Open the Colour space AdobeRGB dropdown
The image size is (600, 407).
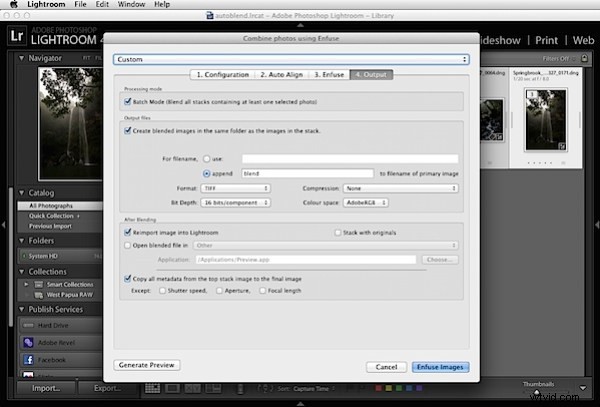coord(366,203)
